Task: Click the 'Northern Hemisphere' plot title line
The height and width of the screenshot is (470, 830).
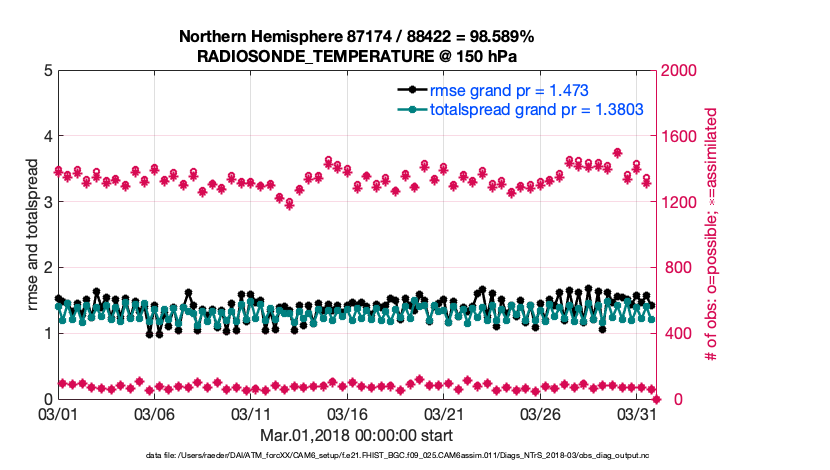Action: (356, 37)
